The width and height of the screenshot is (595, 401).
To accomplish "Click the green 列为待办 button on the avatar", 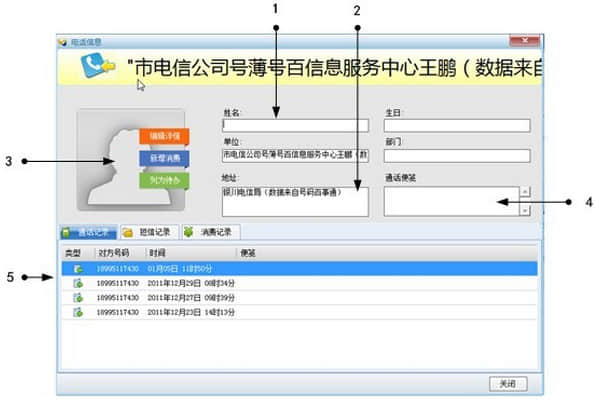I will pyautogui.click(x=164, y=180).
